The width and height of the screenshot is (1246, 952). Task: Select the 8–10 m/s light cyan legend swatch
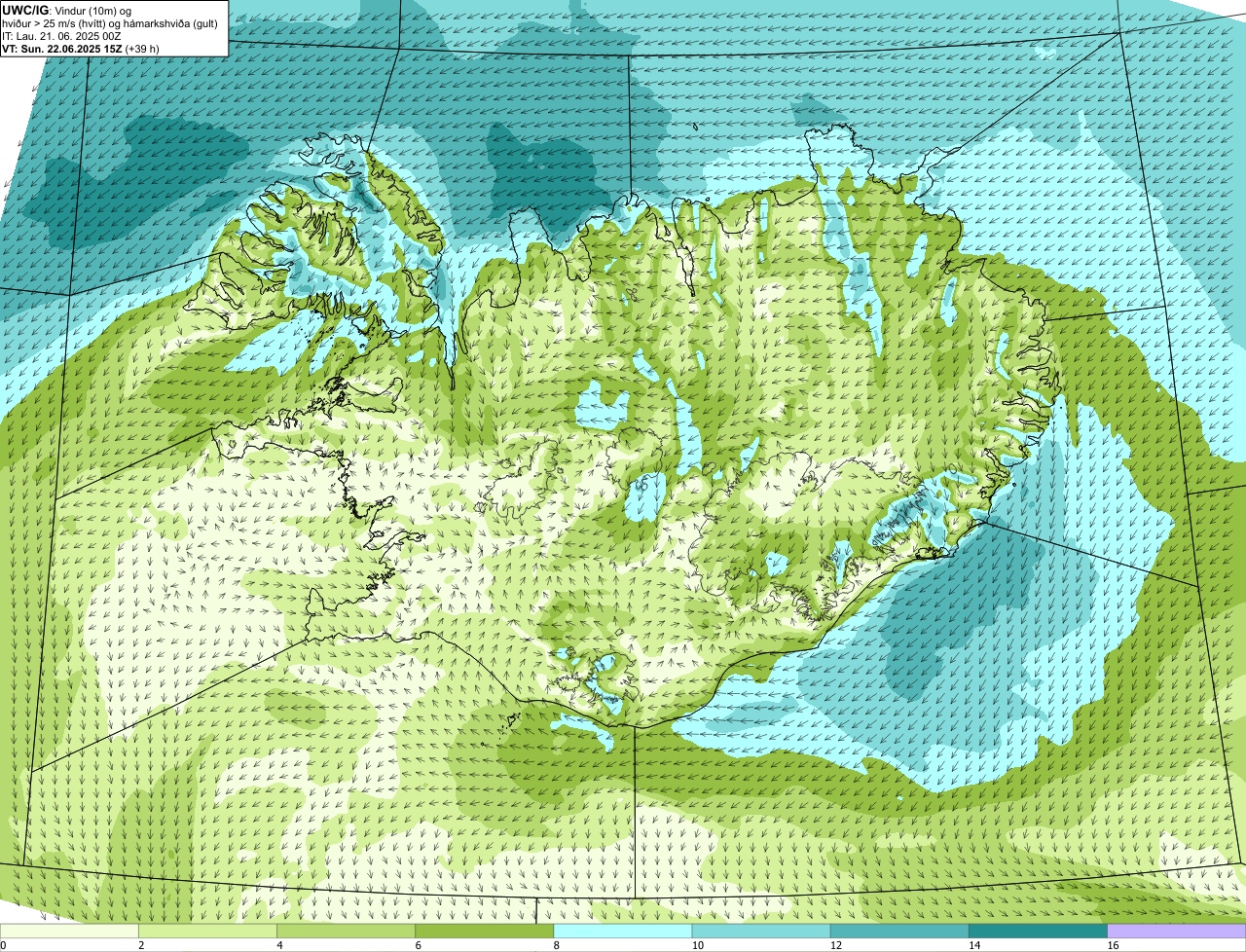tap(624, 932)
